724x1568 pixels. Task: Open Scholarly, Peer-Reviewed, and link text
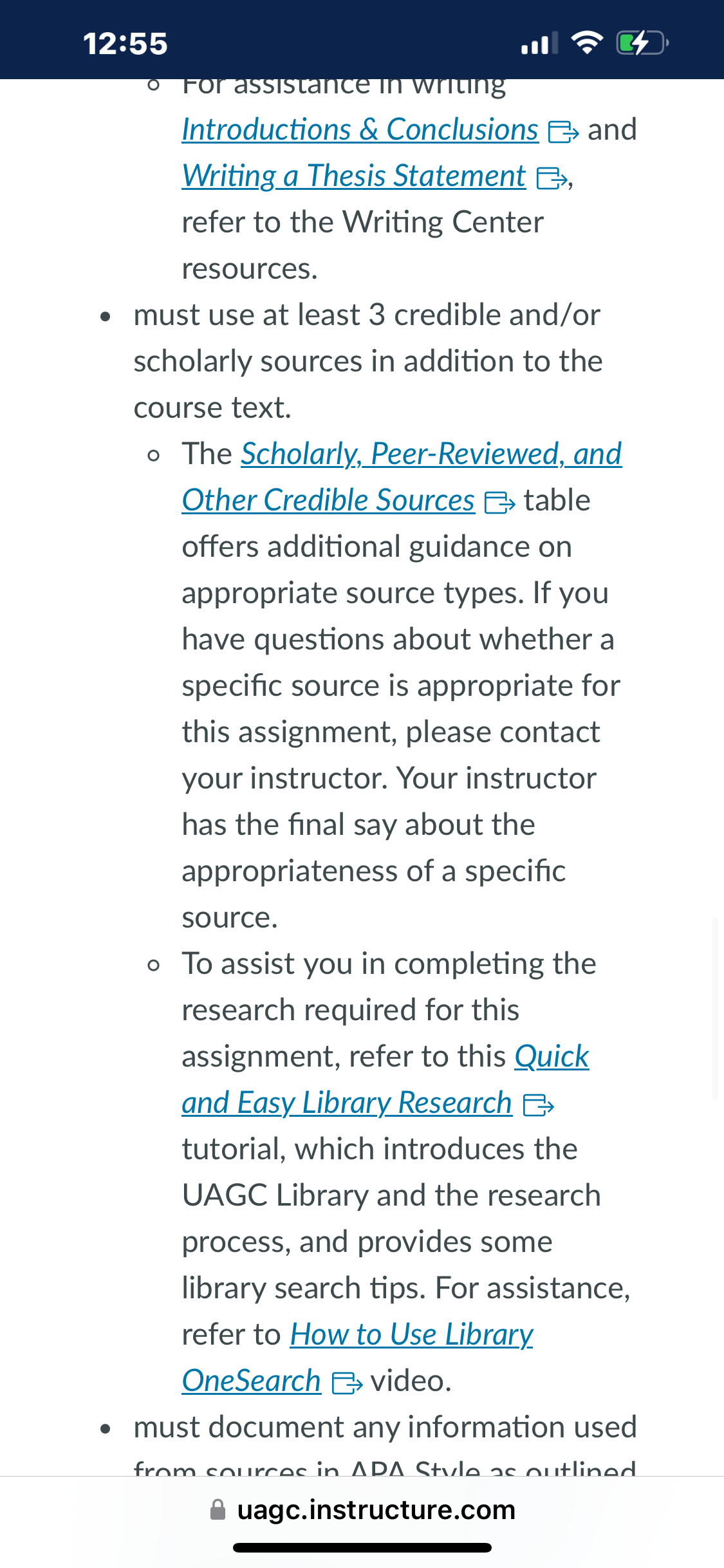click(431, 454)
